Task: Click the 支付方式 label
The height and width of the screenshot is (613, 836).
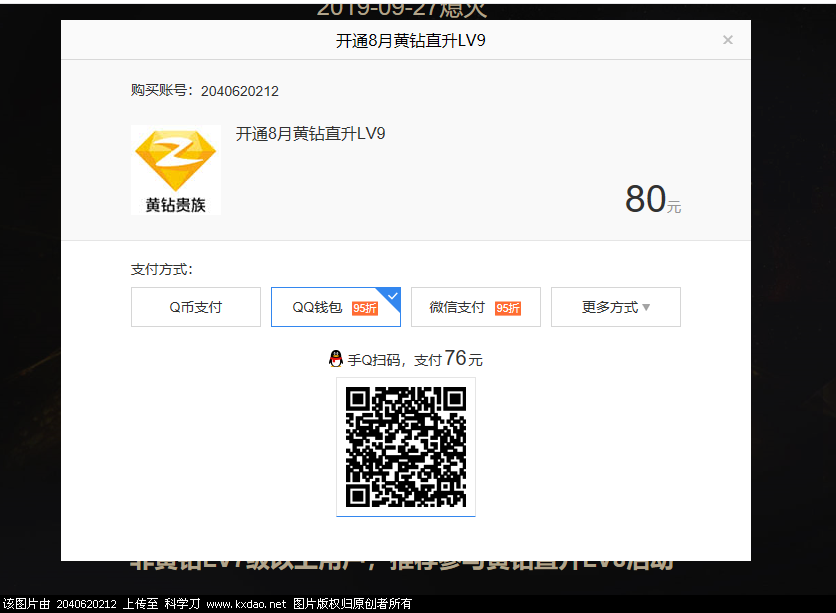Action: tap(162, 269)
